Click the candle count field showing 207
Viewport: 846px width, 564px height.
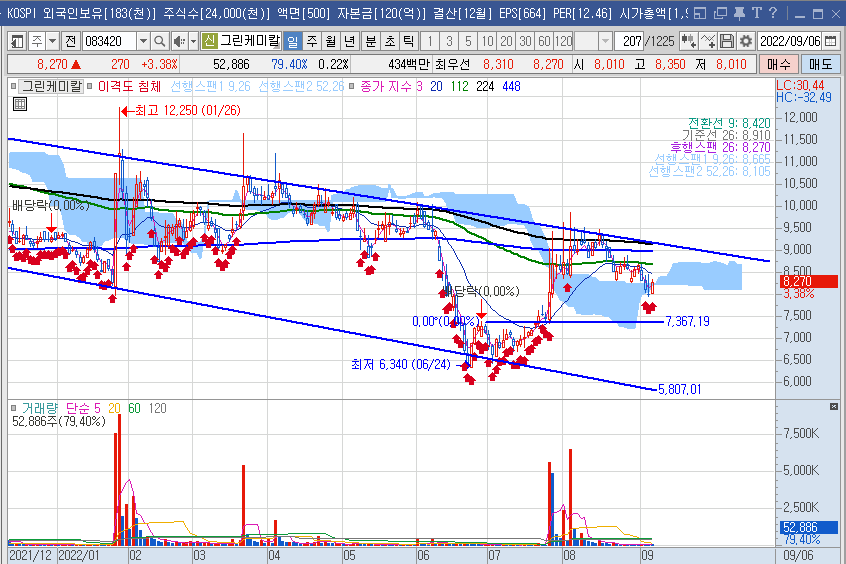630,41
